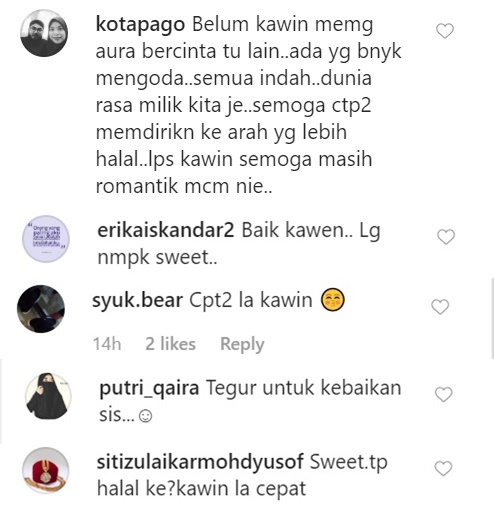Click the 14h timestamp on syuk.bear's comment
Screen dimensions: 494x521
(107, 344)
